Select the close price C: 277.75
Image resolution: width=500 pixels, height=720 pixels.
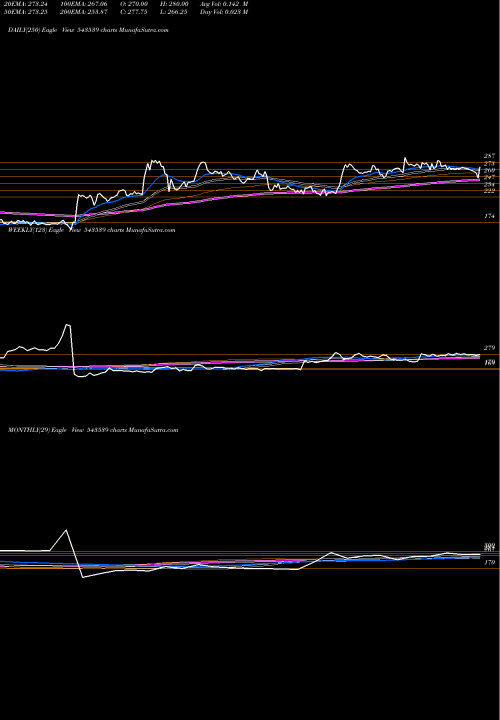136,12
